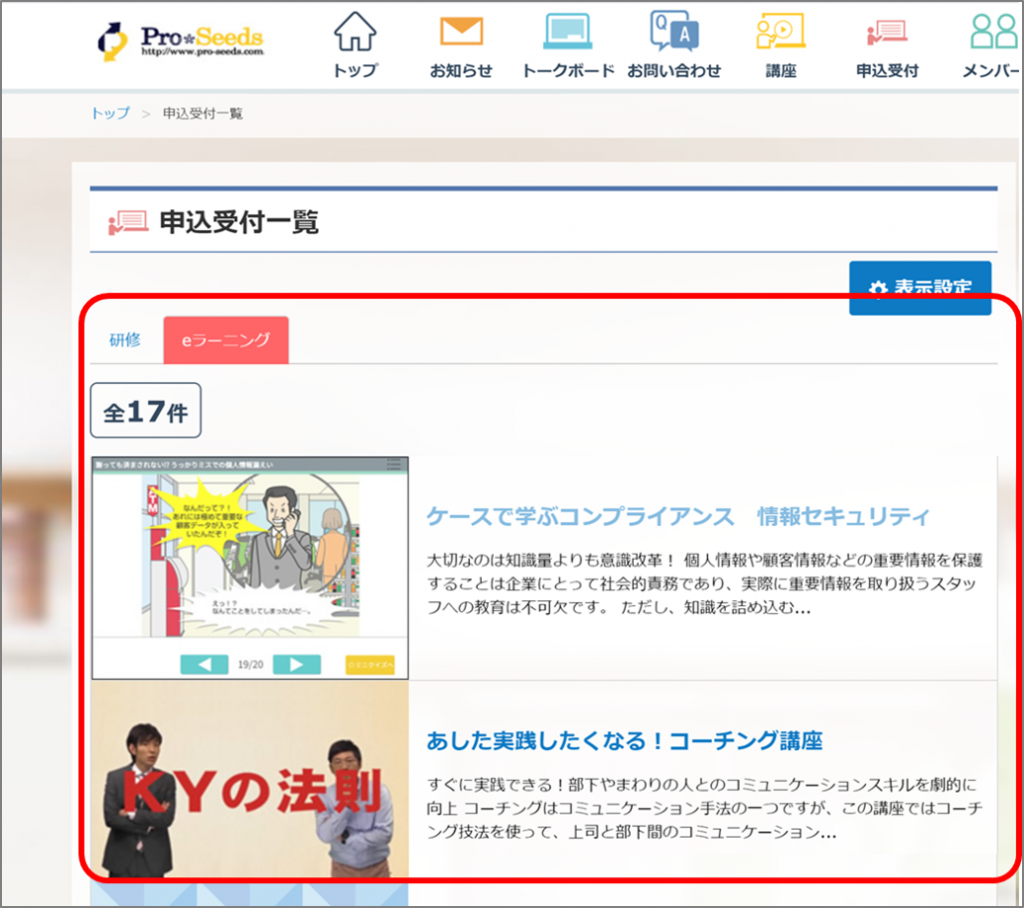Open the お知らせ envelope icon
The width and height of the screenshot is (1024, 908).
pos(461,33)
